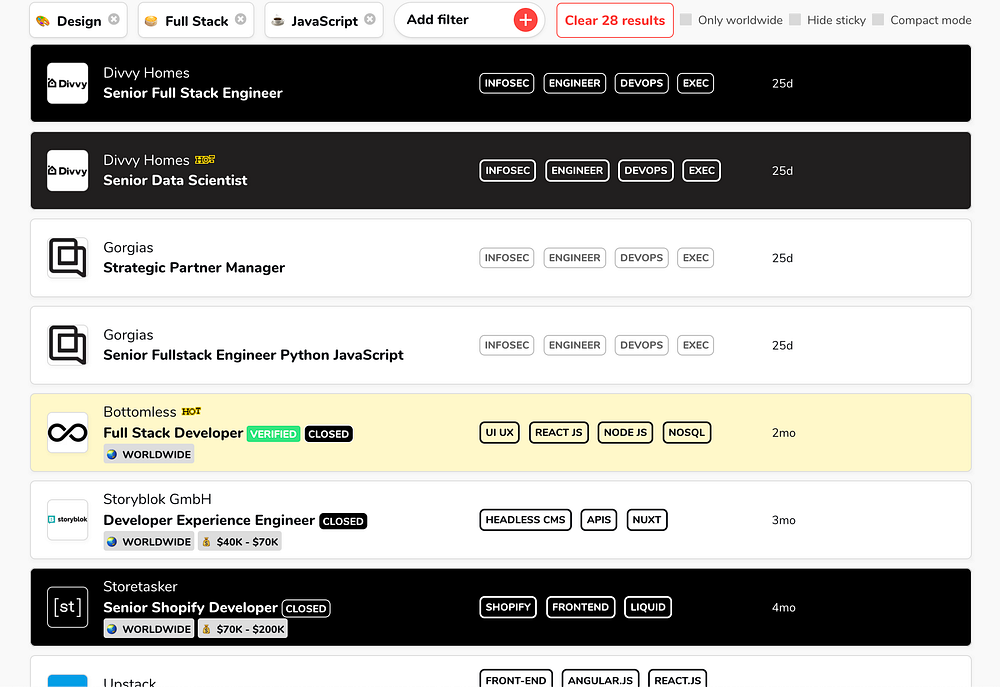
Task: Click the 4mo posting age
Action: coord(784,608)
